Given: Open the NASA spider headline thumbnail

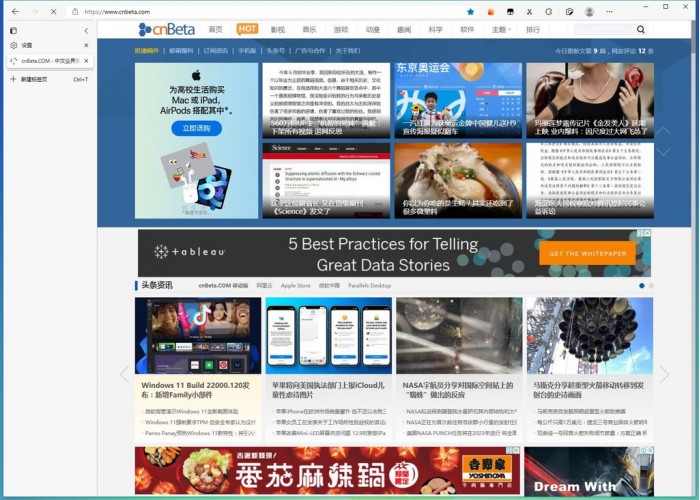Looking at the screenshot, I should coord(459,336).
